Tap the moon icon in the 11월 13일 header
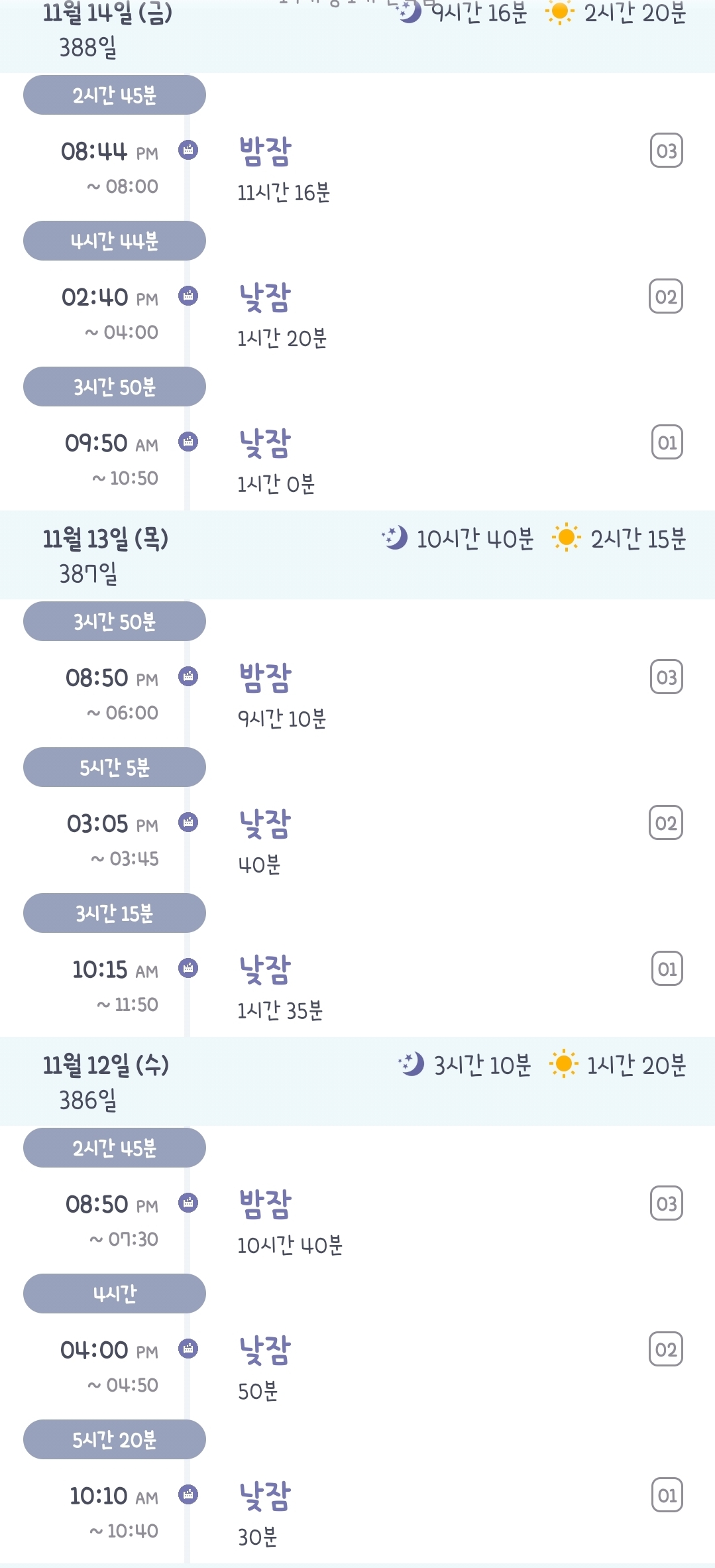715x1568 pixels. 395,538
